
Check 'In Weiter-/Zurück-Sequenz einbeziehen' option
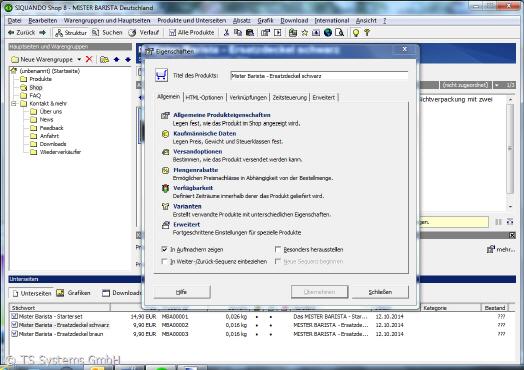tap(164, 261)
